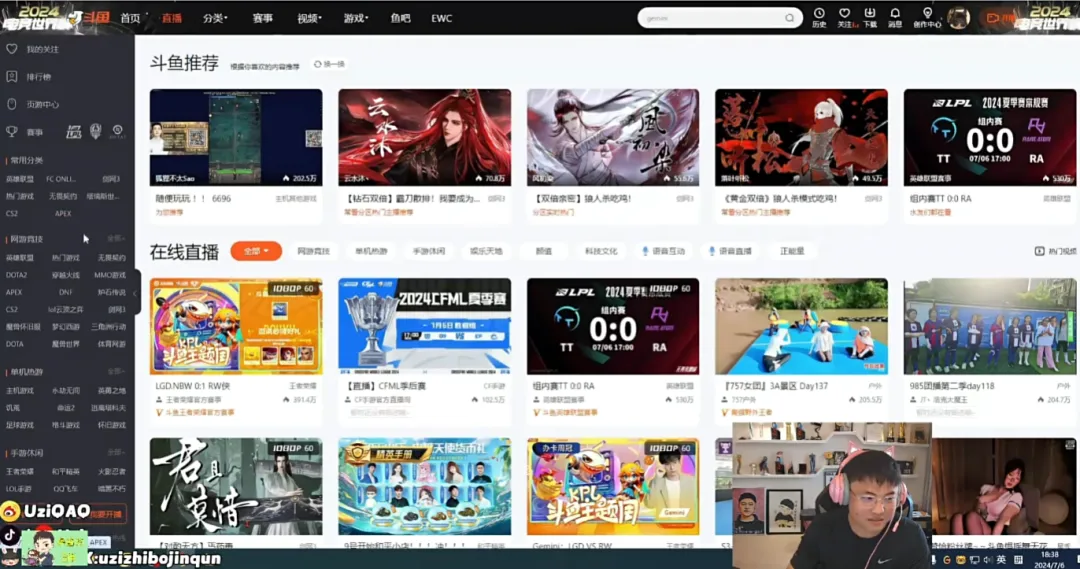Click 主机游戏 under 单机热游
The image size is (1080, 569).
click(19, 390)
